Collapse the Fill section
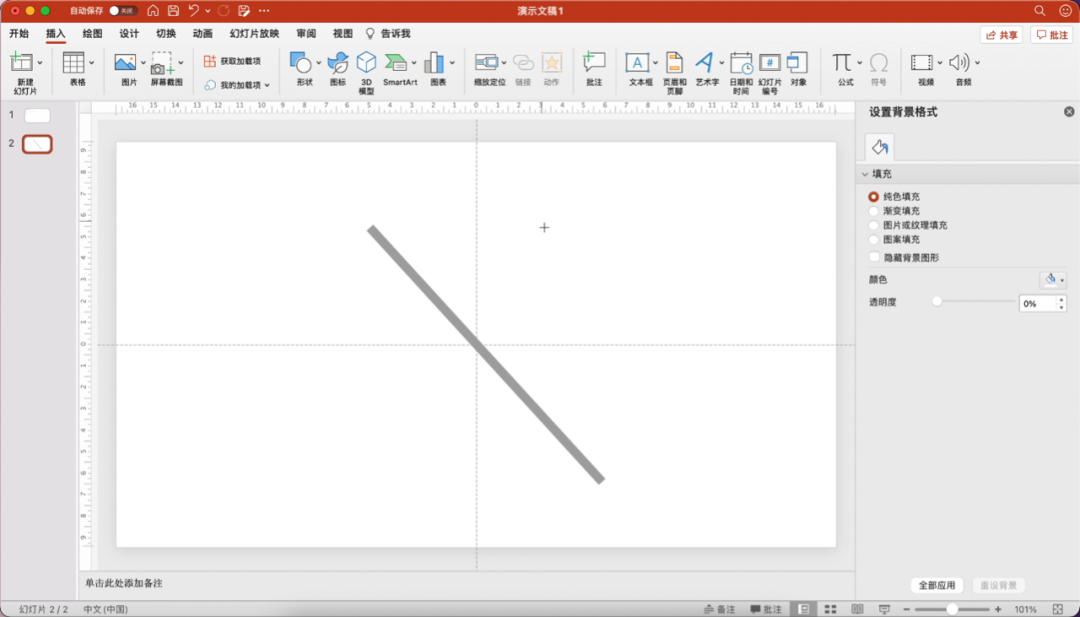Screen dimensions: 1080x617 [865, 174]
